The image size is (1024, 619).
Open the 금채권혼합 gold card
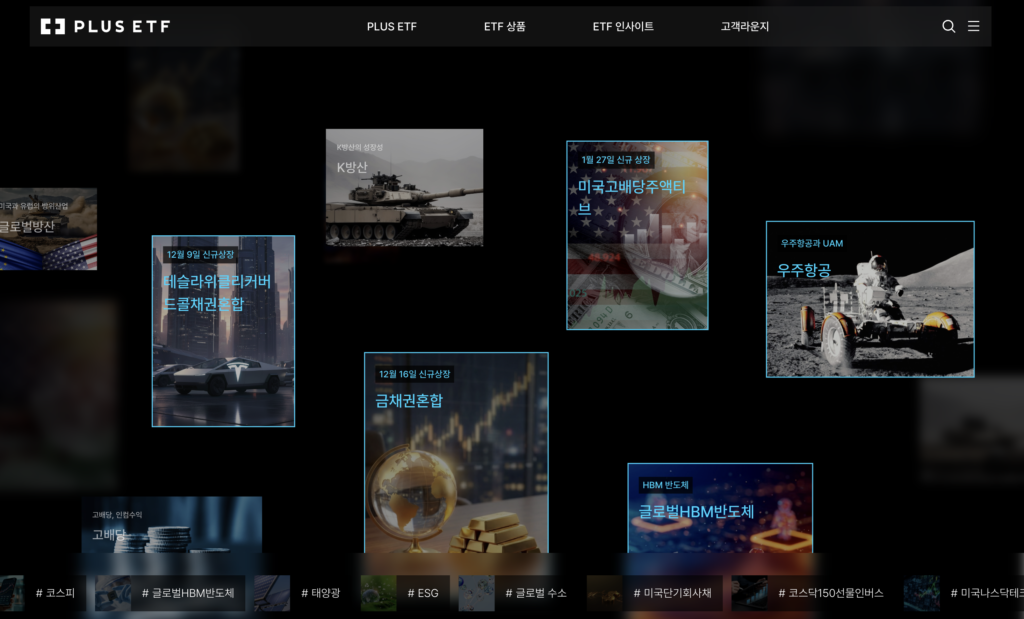(456, 453)
